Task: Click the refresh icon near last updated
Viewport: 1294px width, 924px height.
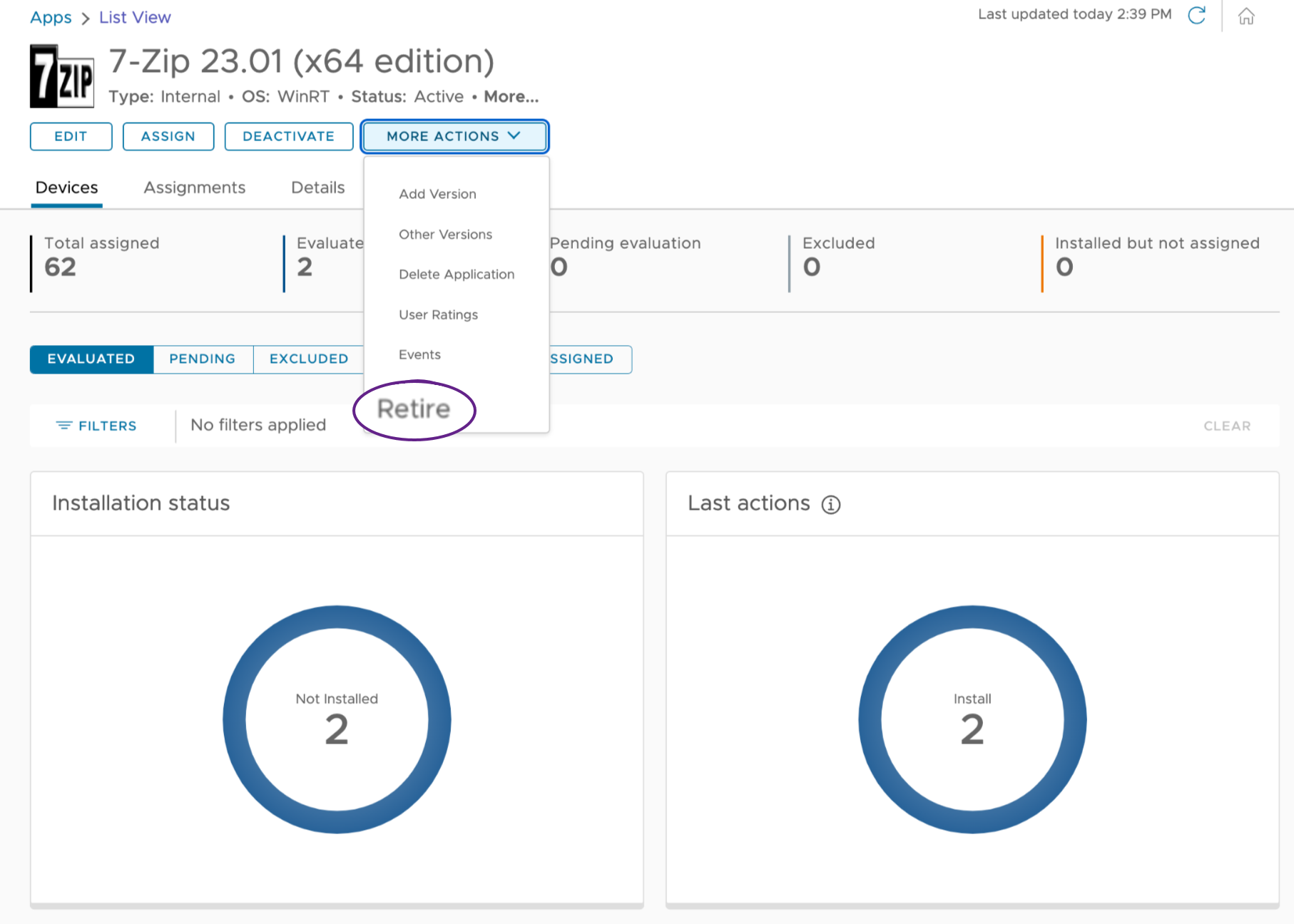Action: tap(1196, 16)
